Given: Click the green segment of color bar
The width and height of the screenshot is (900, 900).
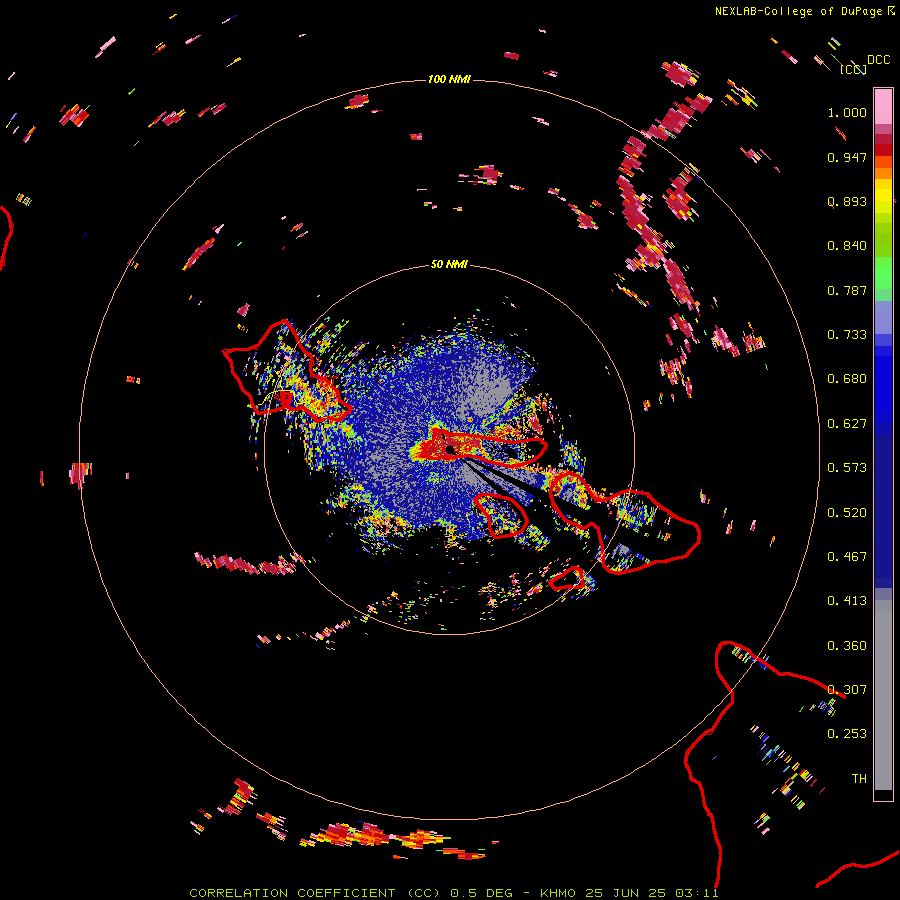Looking at the screenshot, I should pos(883,273).
